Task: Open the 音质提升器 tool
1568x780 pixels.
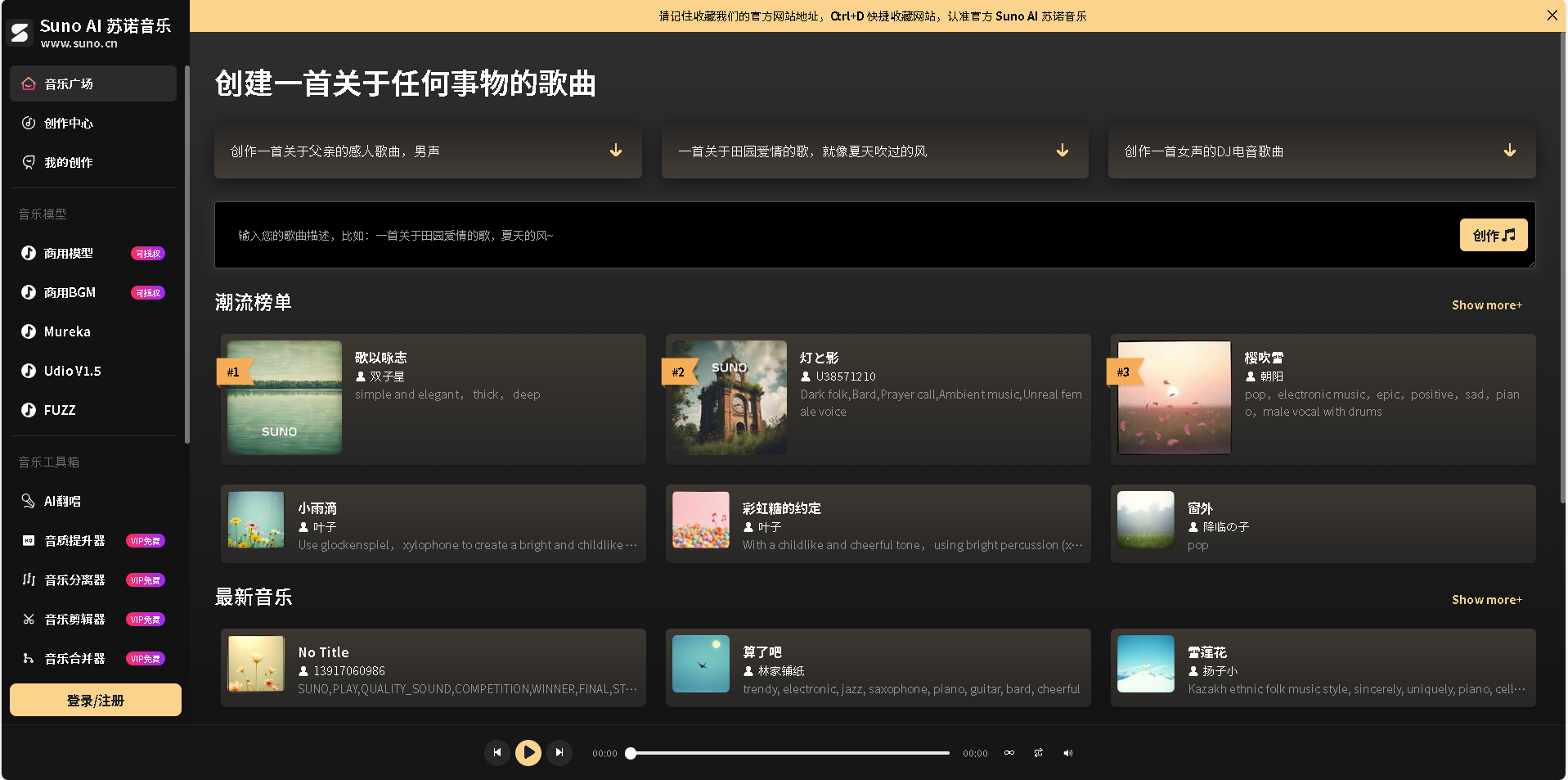Action: [74, 540]
